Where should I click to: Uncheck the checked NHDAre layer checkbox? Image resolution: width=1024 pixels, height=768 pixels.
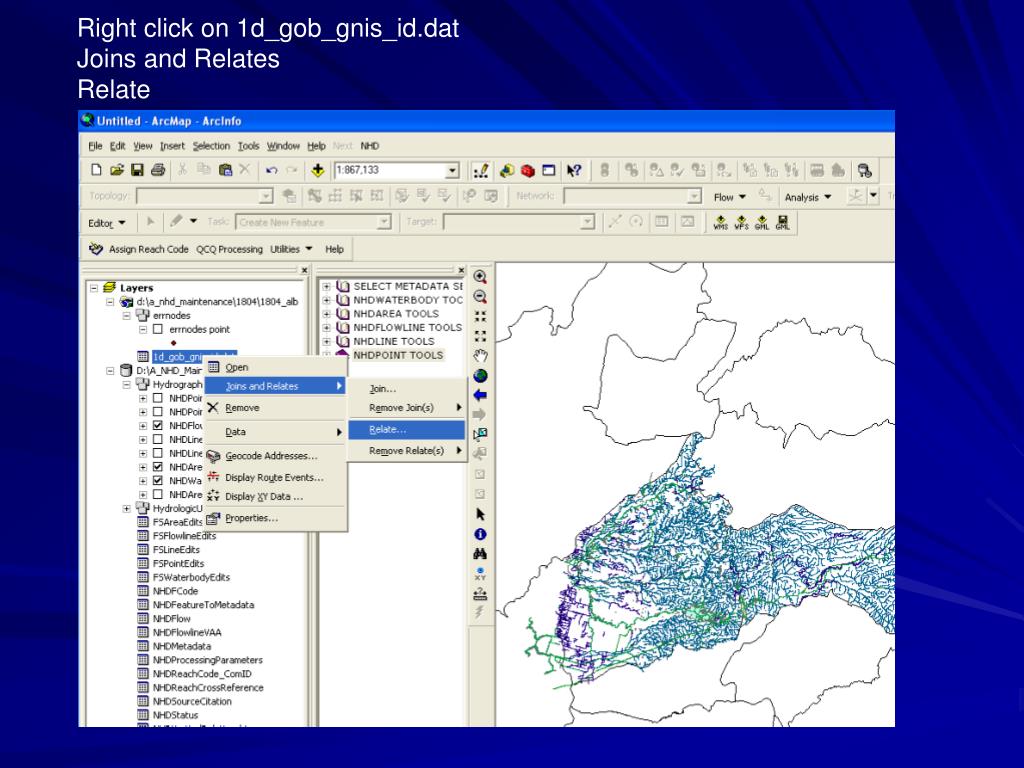point(157,466)
